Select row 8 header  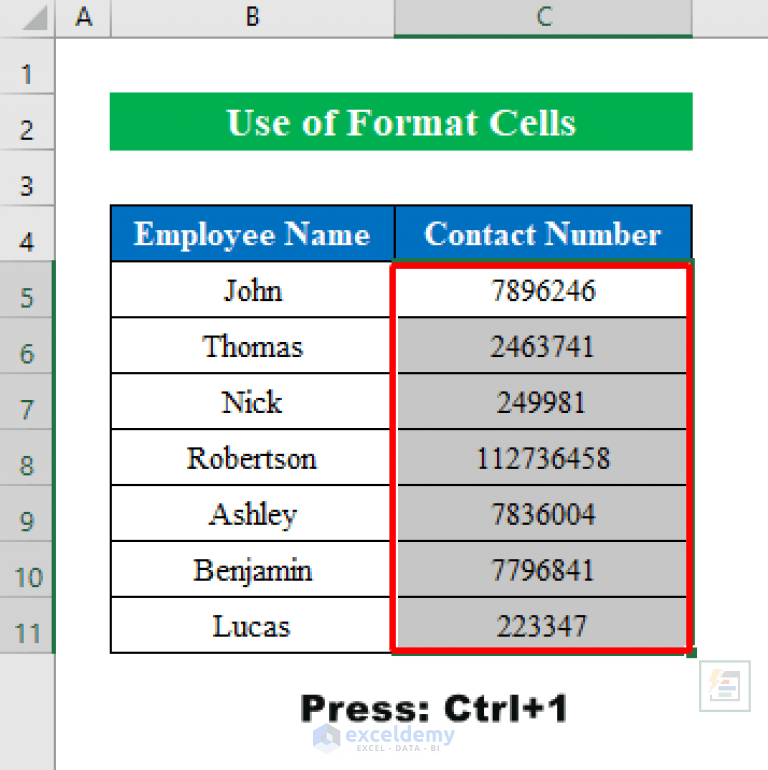coord(27,458)
